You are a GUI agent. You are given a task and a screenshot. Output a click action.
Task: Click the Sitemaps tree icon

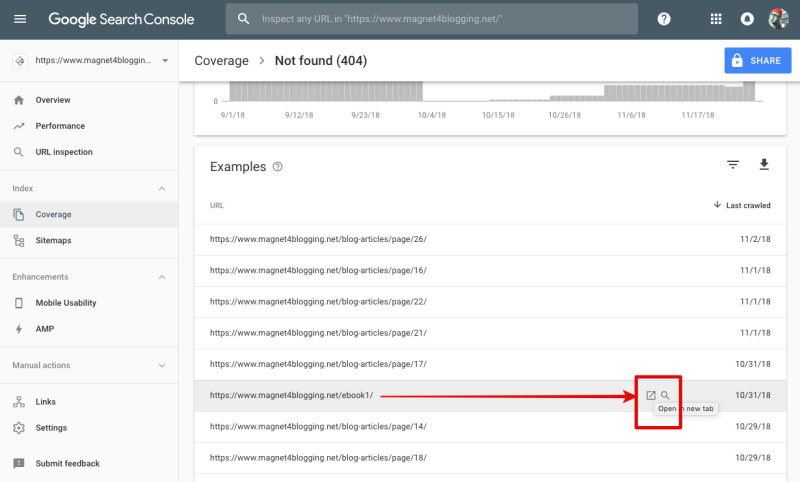click(x=19, y=241)
